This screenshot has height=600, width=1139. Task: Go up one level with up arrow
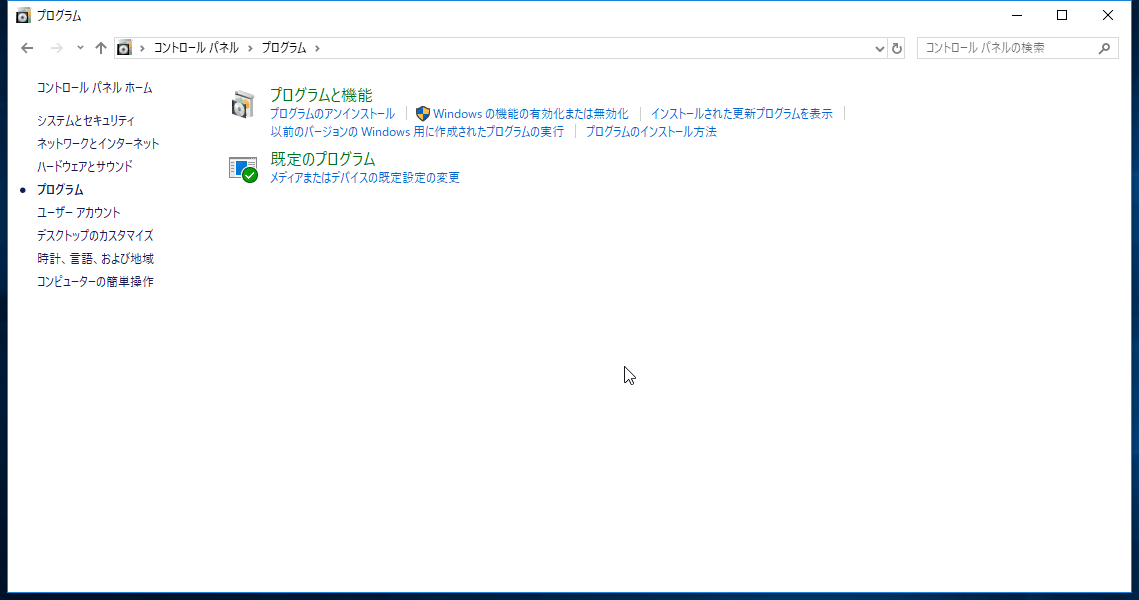(x=101, y=48)
